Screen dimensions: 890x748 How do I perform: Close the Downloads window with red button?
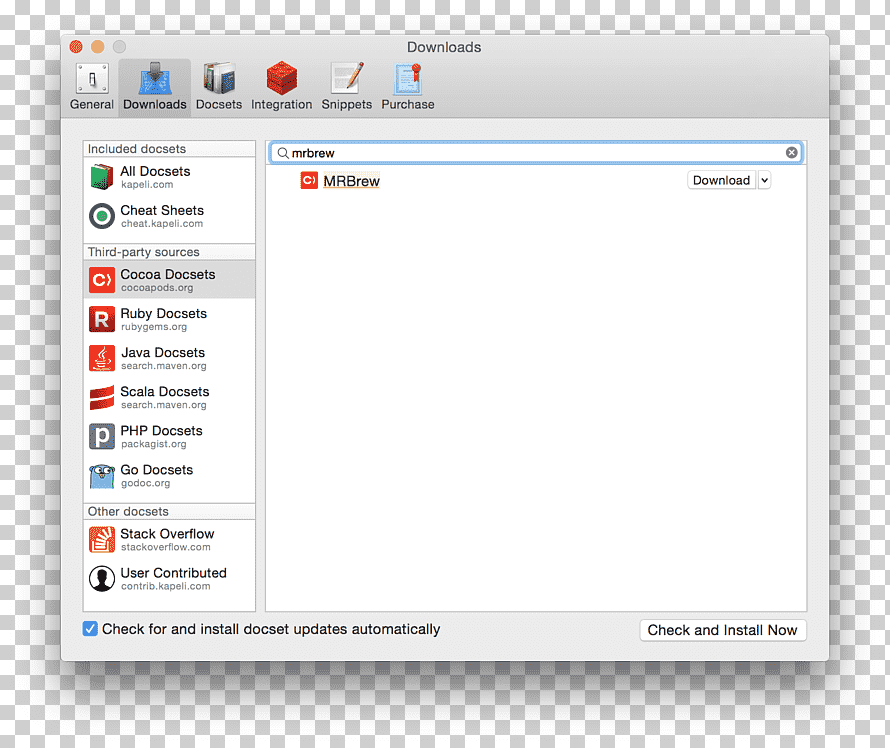(76, 47)
